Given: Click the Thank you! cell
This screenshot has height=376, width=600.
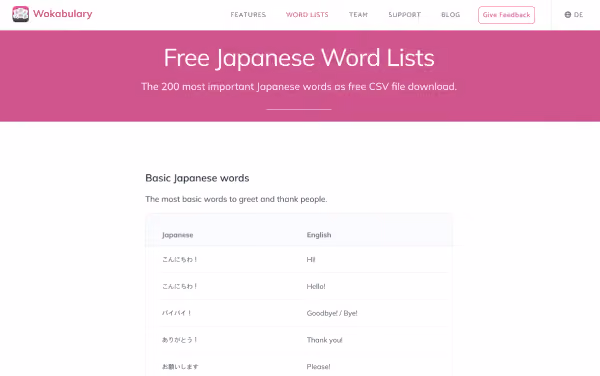Looking at the screenshot, I should [324, 340].
